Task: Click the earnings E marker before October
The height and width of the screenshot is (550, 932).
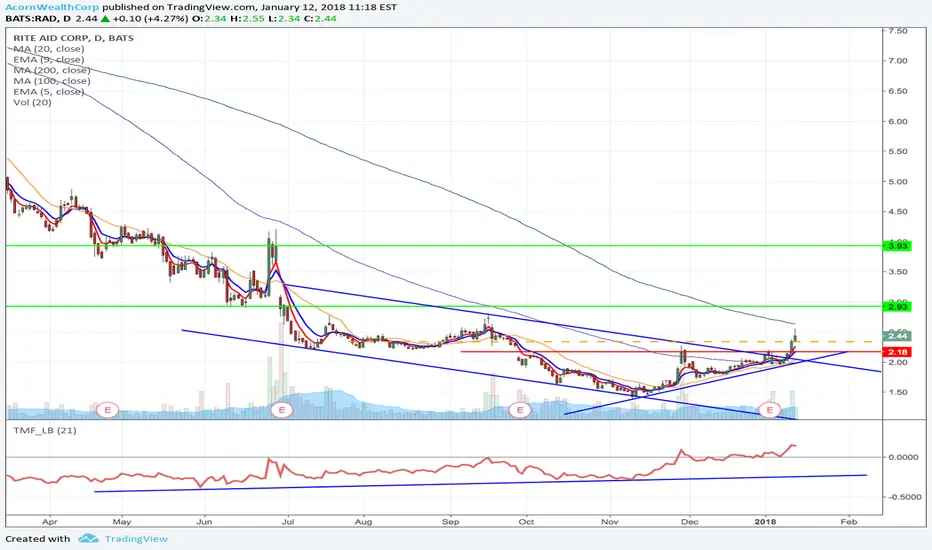Action: 520,410
